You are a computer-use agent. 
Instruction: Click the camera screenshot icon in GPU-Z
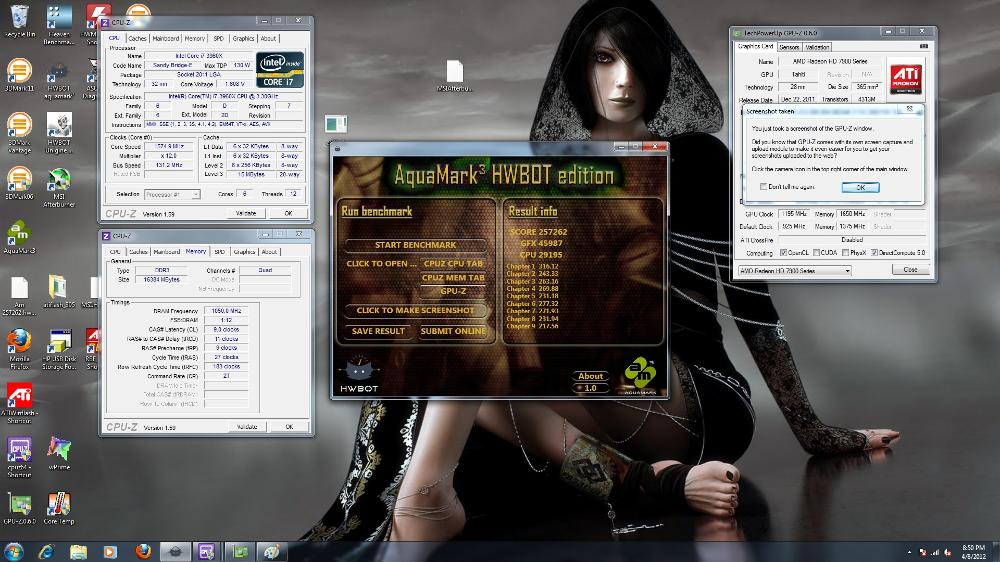point(924,47)
